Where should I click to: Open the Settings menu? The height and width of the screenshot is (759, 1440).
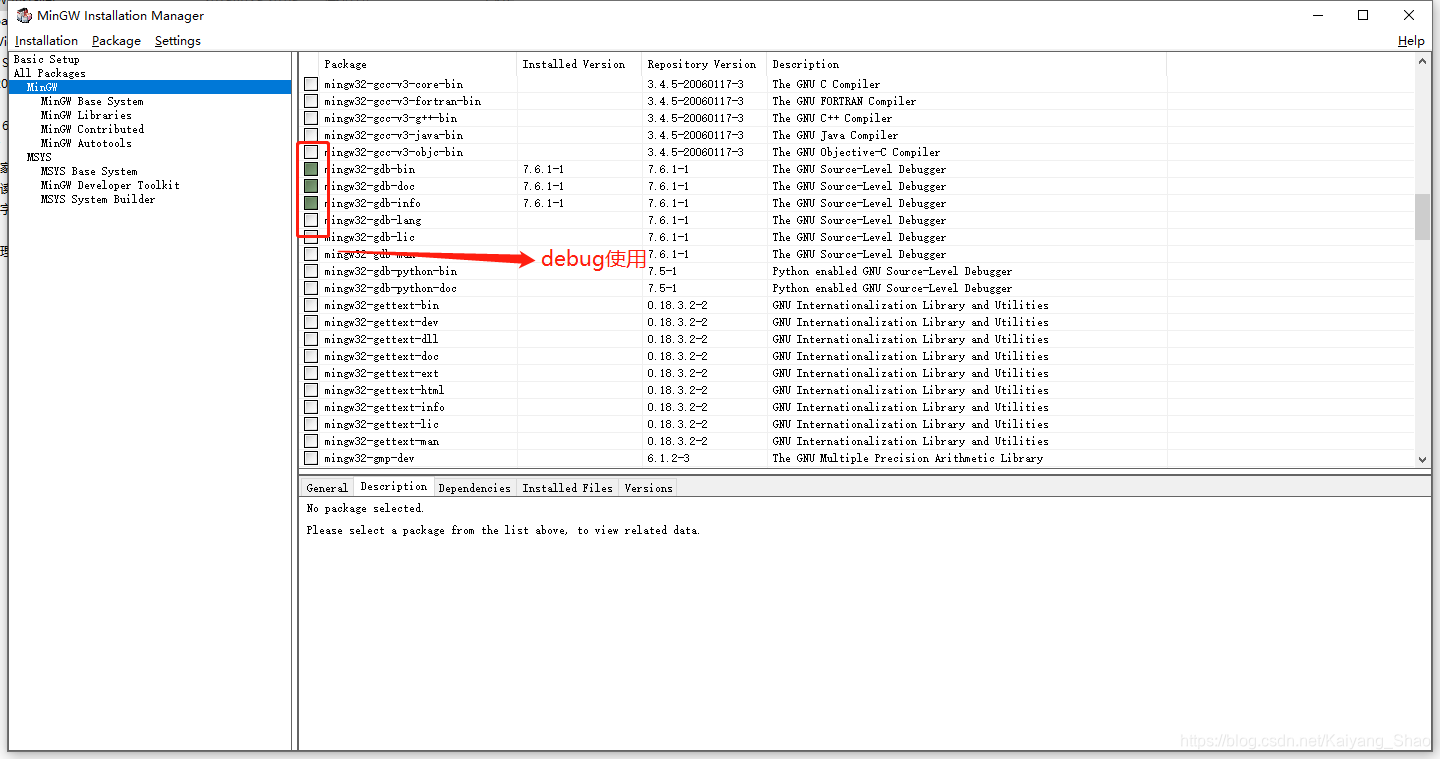click(x=178, y=41)
